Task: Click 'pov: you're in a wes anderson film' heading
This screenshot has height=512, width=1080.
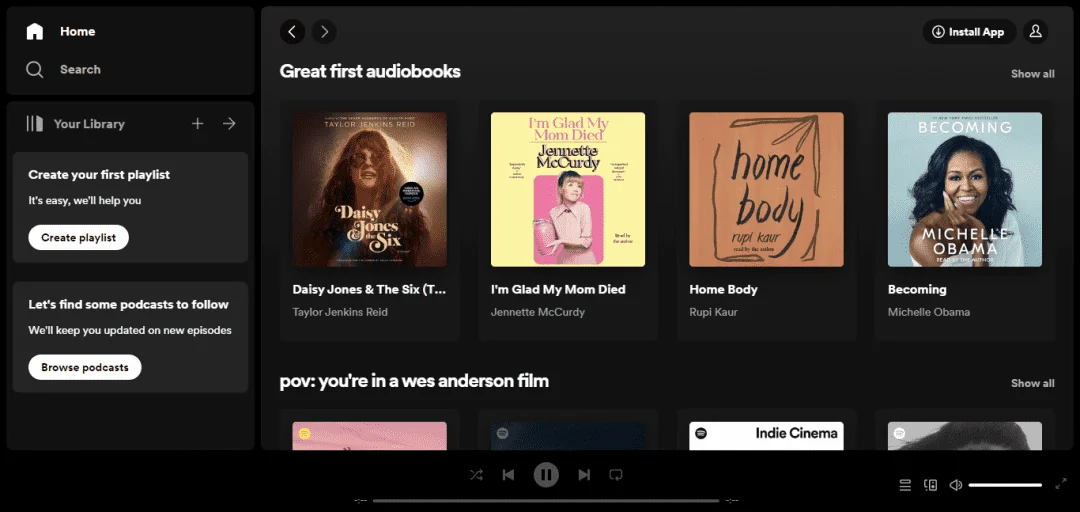Action: (415, 381)
